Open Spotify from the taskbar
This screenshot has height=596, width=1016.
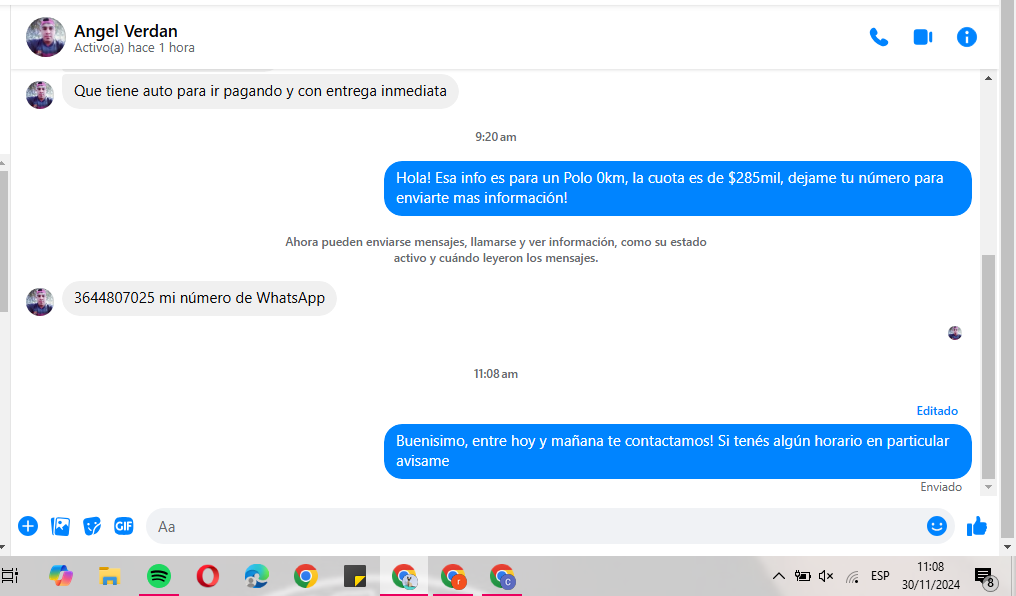pyautogui.click(x=158, y=576)
